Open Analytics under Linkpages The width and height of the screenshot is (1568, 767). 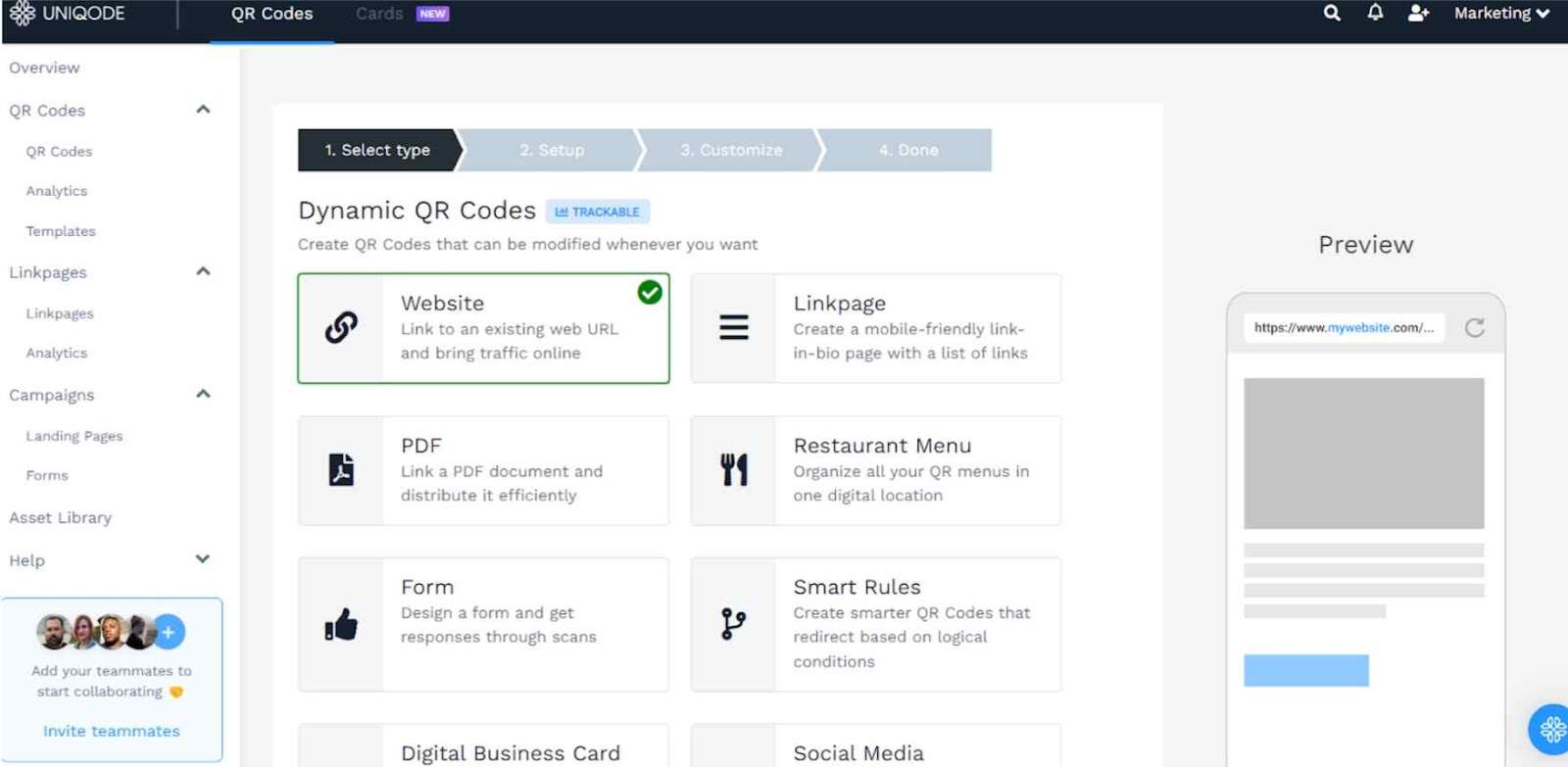click(57, 353)
